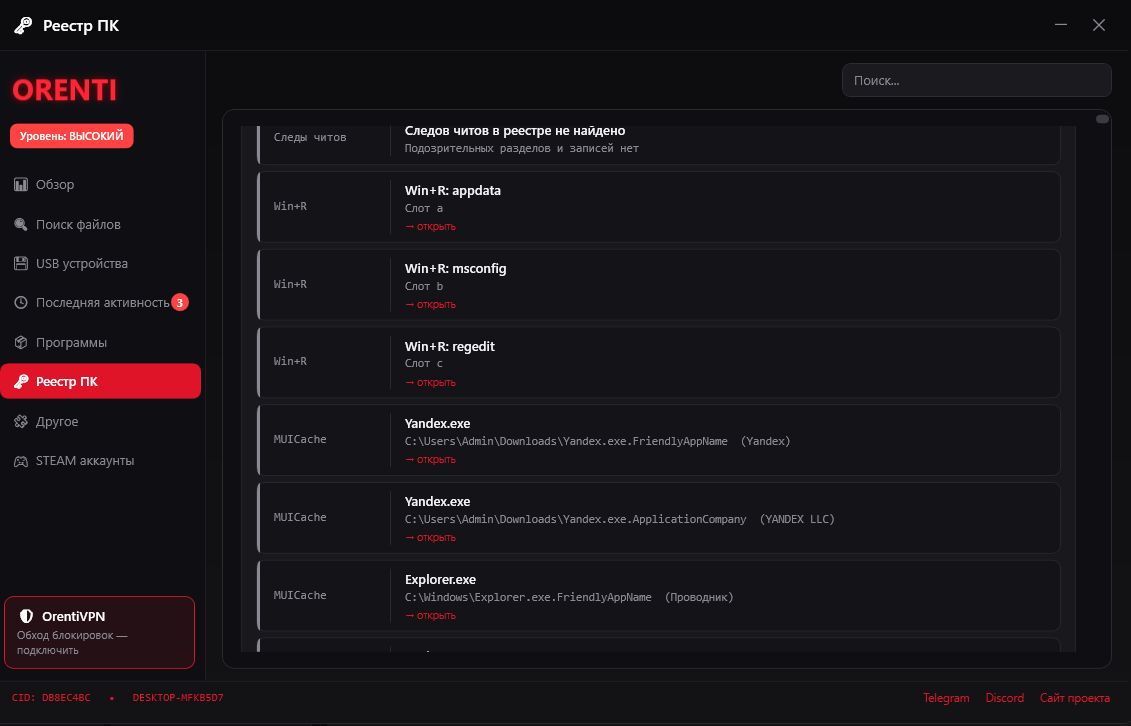
Task: Click the puzzle icon beside Другое
Action: point(21,421)
